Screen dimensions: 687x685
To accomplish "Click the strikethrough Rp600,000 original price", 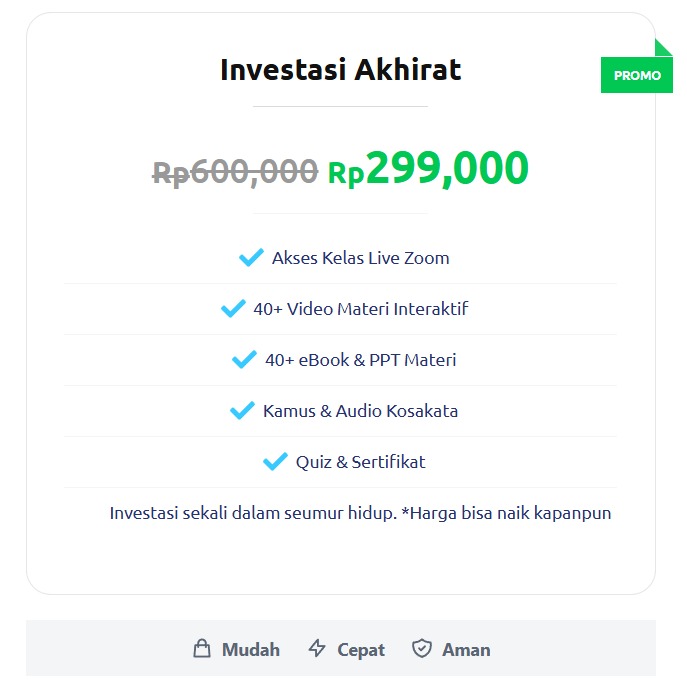I will point(235,172).
